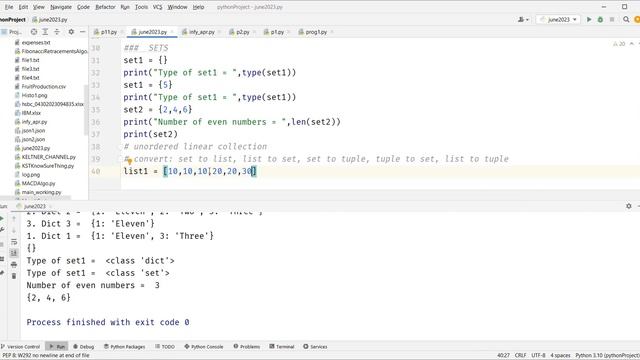Click the intention light bulb on line 39
This screenshot has height=360, width=640.
click(x=129, y=161)
